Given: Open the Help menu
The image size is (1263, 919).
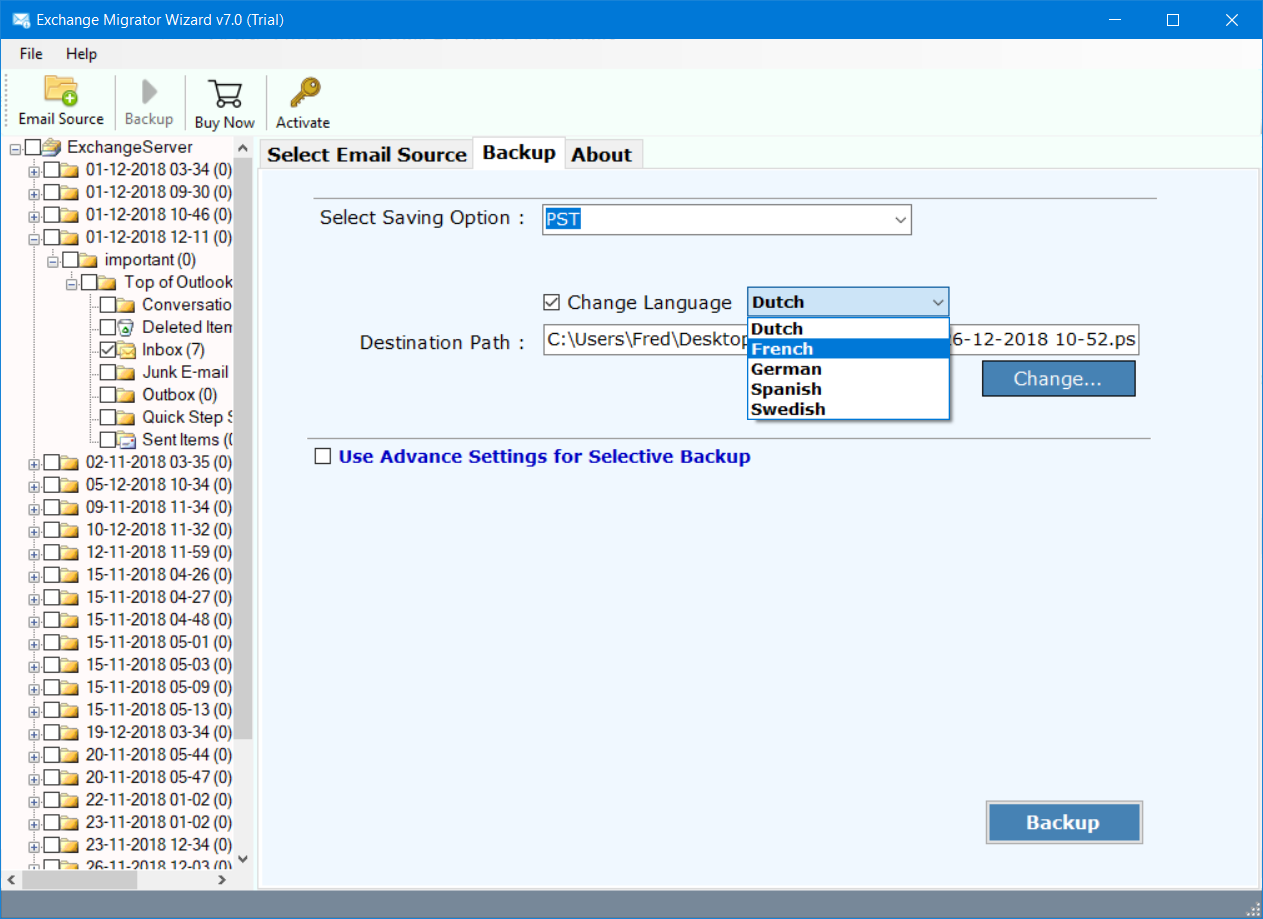Looking at the screenshot, I should (81, 54).
